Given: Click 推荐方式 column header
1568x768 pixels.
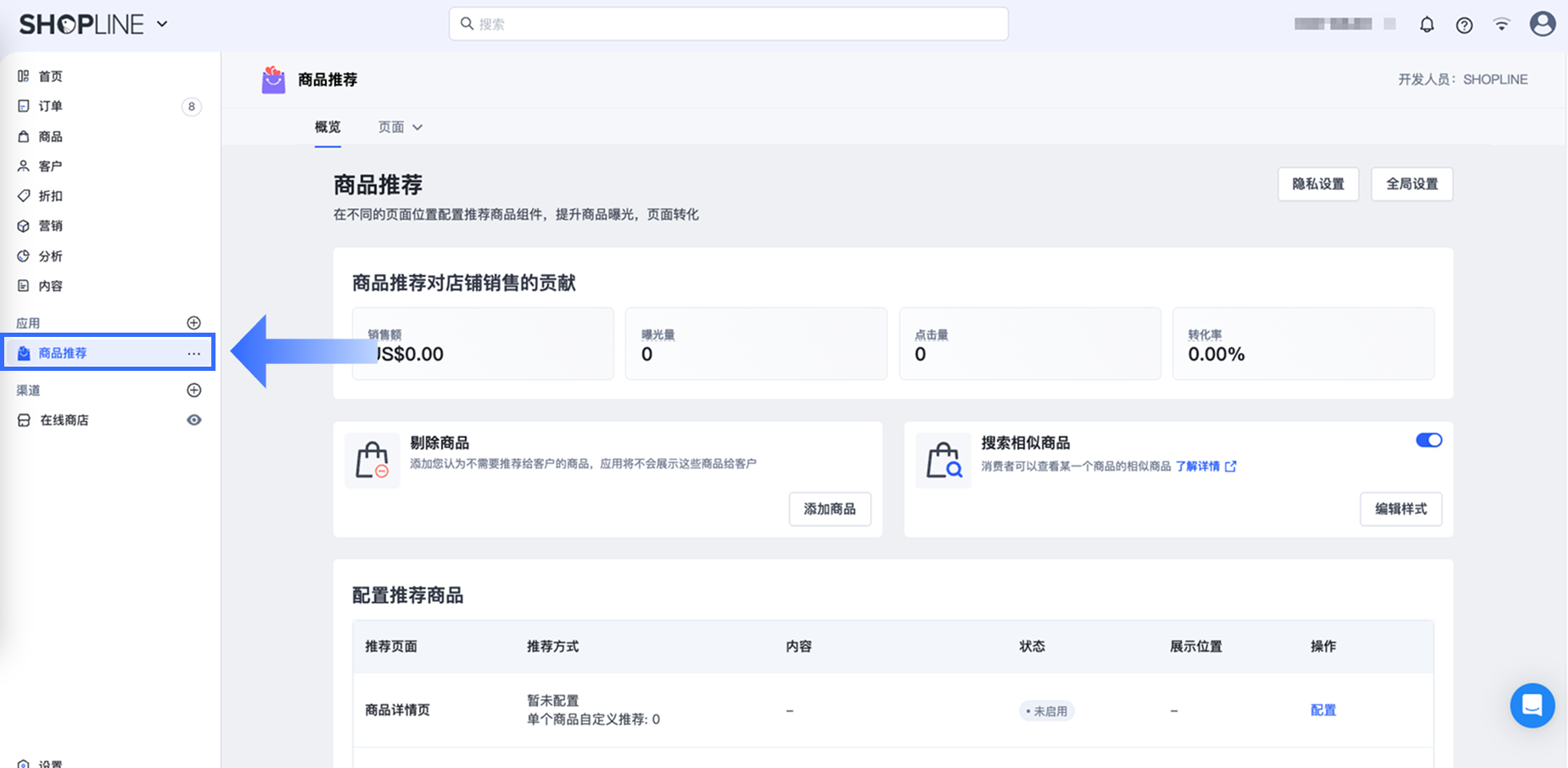Looking at the screenshot, I should point(552,647).
